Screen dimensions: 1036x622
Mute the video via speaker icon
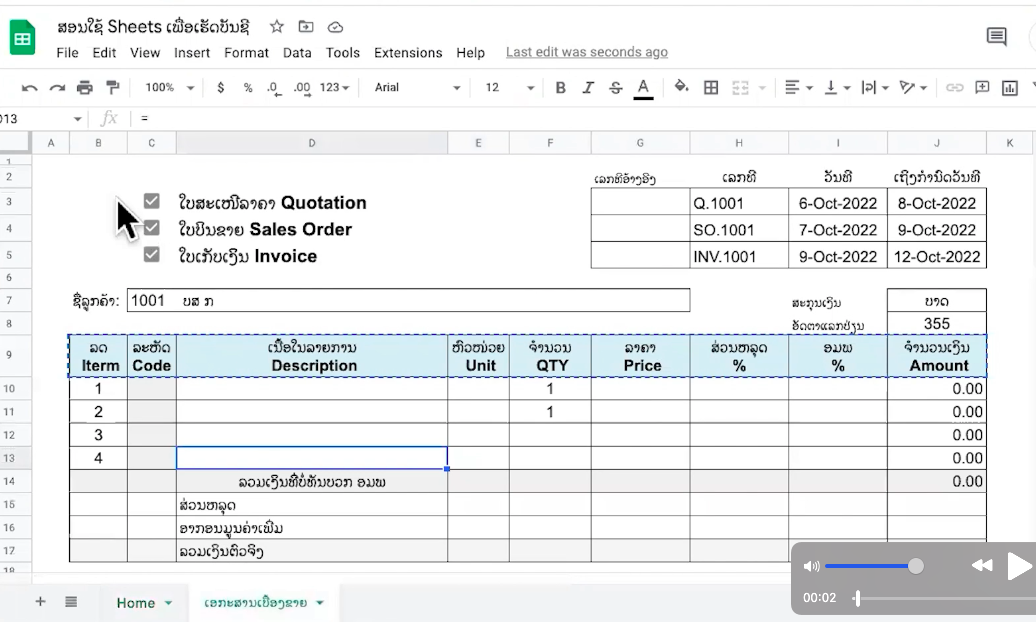tap(811, 566)
